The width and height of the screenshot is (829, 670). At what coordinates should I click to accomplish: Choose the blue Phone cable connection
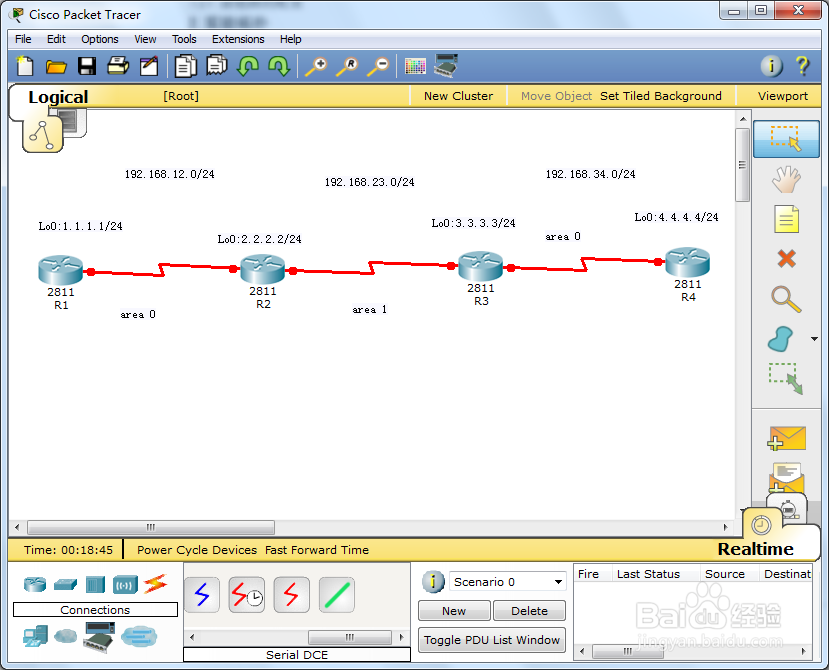[x=201, y=595]
